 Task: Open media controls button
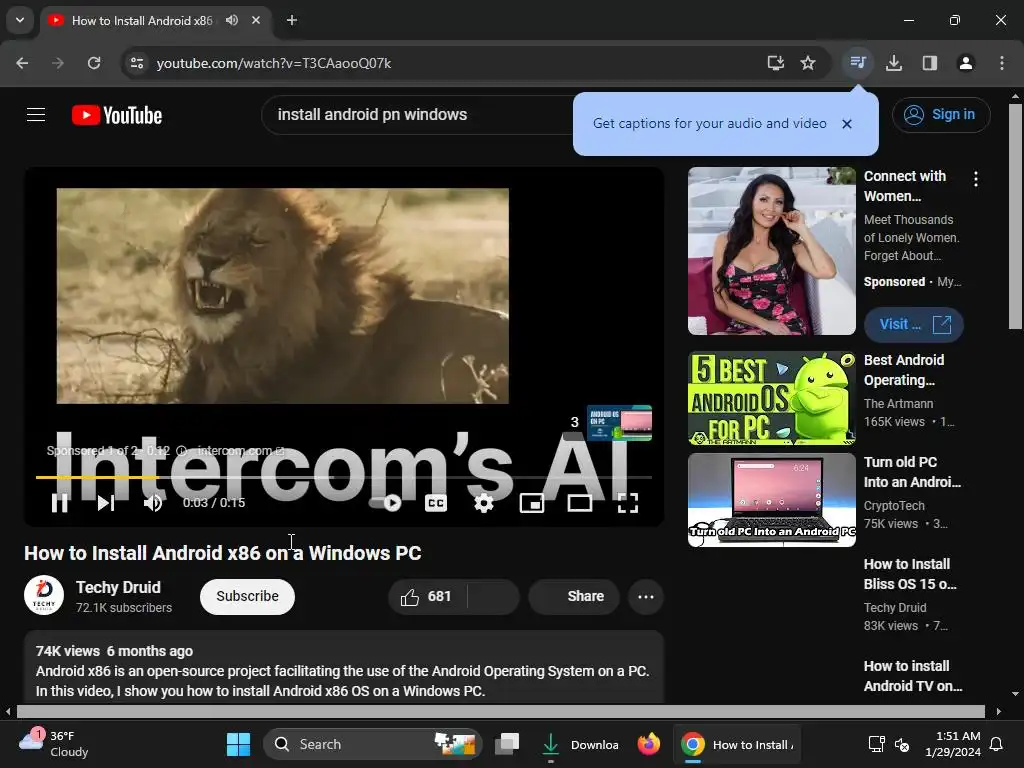tap(857, 63)
